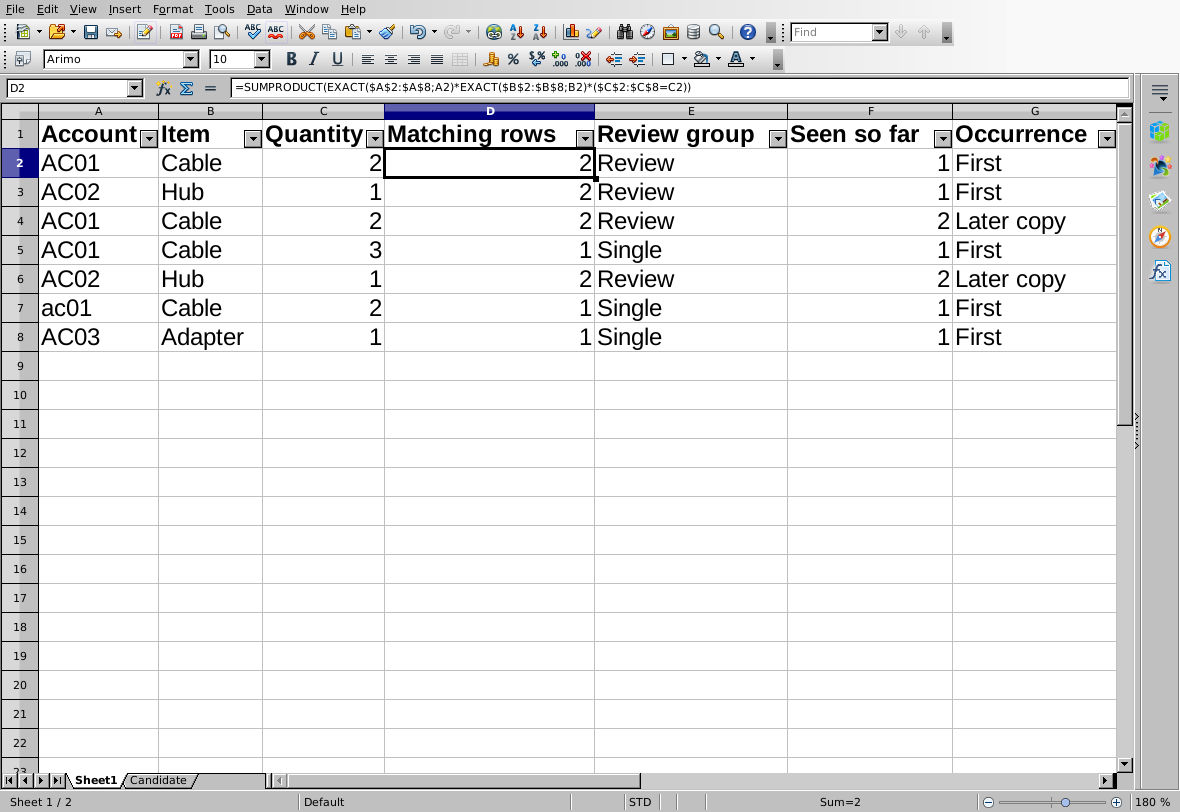Align cell text right
Image resolution: width=1180 pixels, height=812 pixels.
414,59
